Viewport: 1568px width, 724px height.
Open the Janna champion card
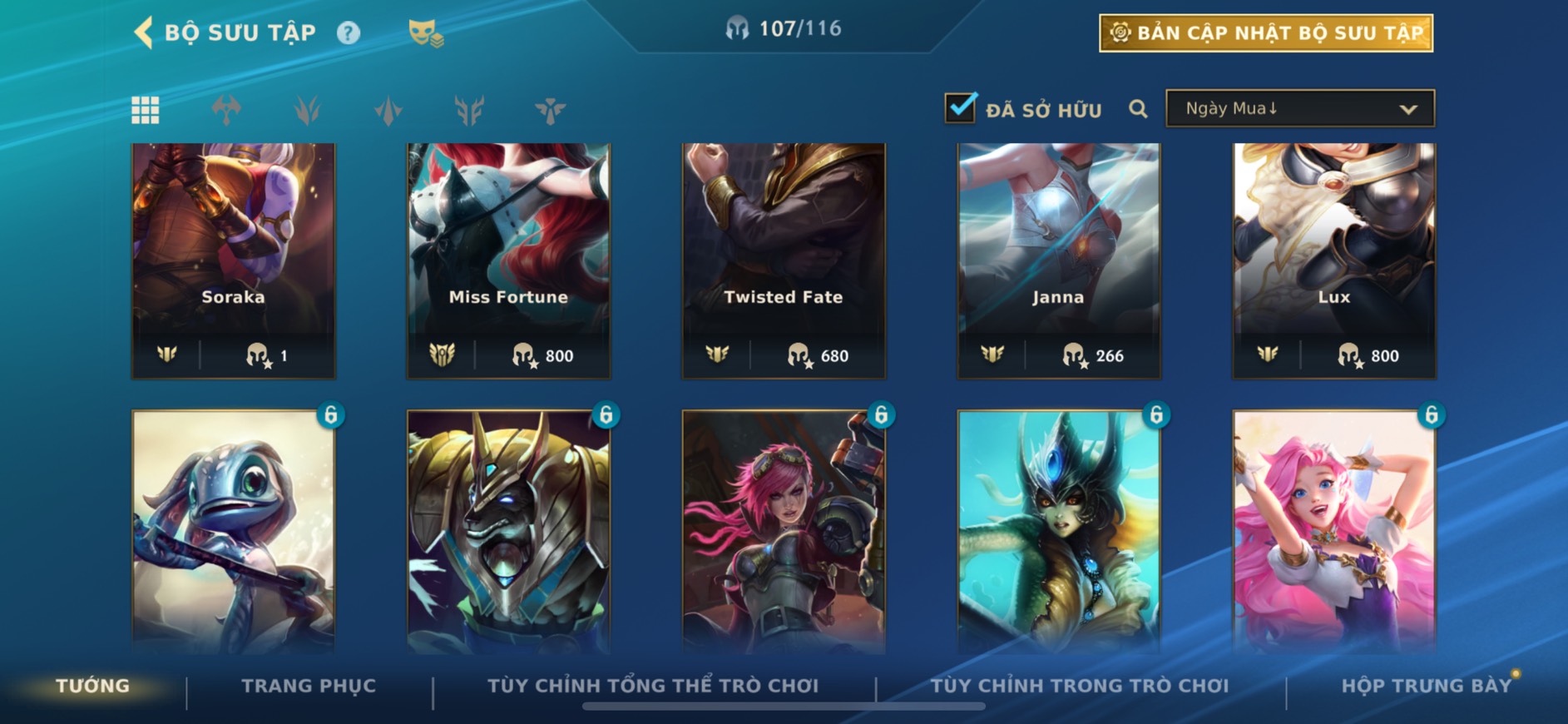tap(1059, 260)
